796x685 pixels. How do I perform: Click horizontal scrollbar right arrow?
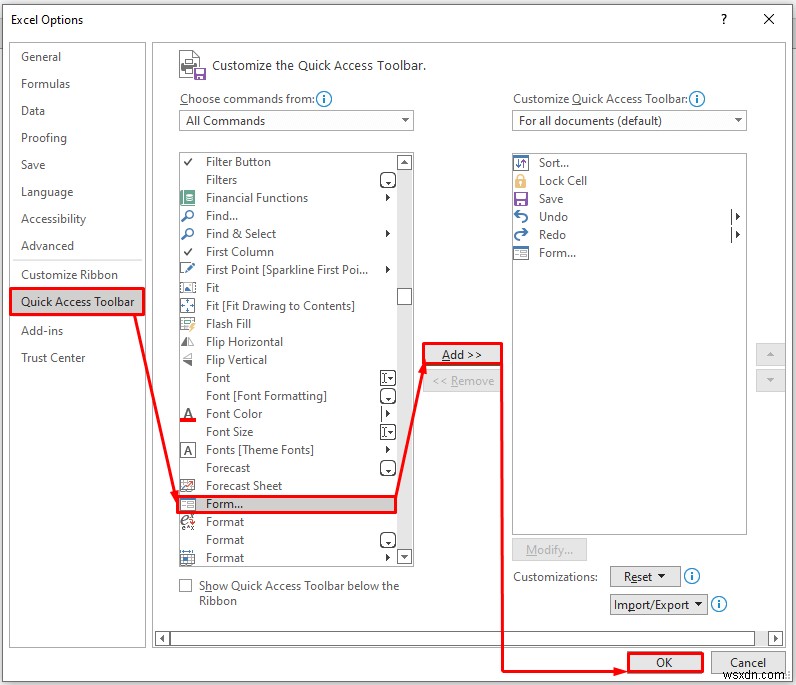click(x=775, y=638)
